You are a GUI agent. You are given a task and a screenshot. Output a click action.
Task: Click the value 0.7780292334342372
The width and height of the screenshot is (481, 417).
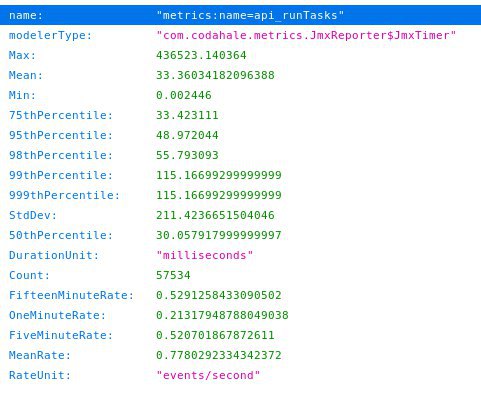219,355
